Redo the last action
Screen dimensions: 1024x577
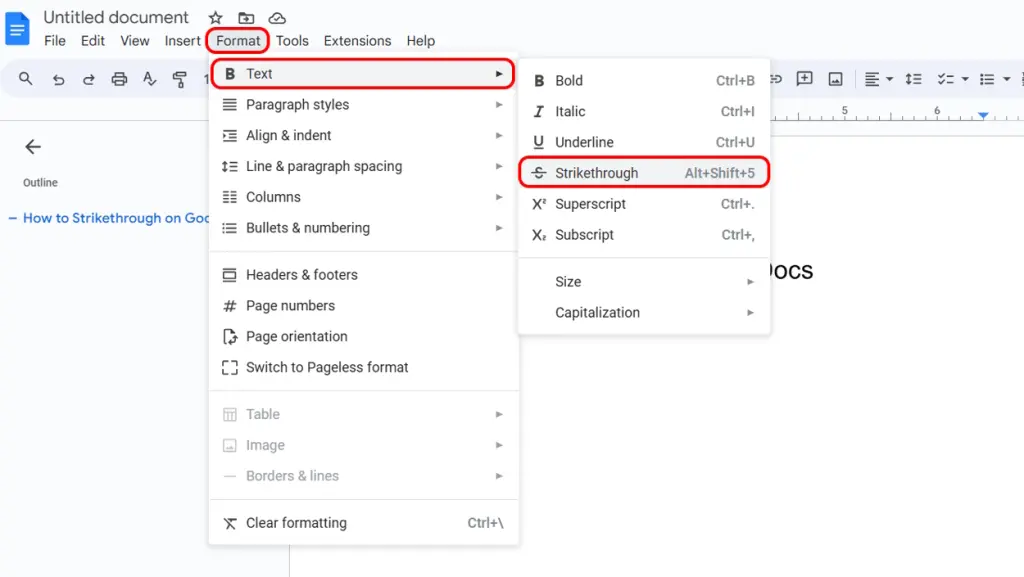click(87, 78)
